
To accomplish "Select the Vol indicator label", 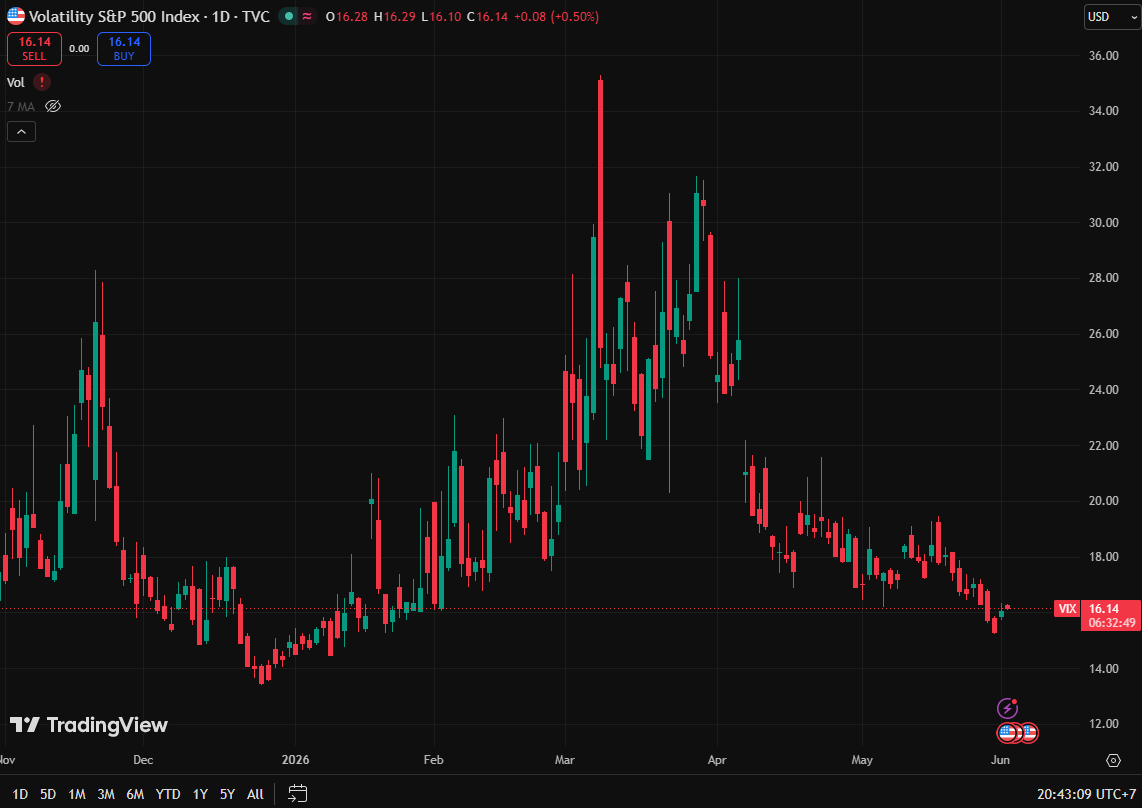I will click(x=15, y=82).
